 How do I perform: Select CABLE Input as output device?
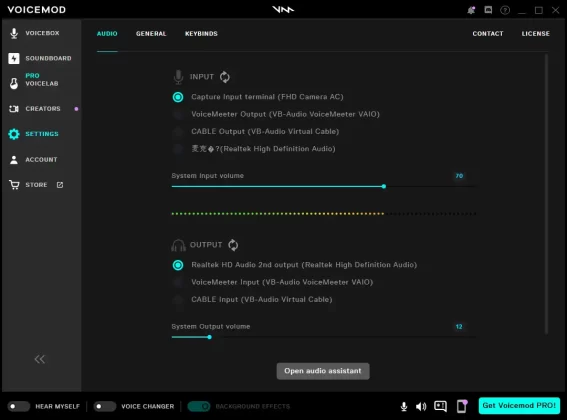coord(252,300)
